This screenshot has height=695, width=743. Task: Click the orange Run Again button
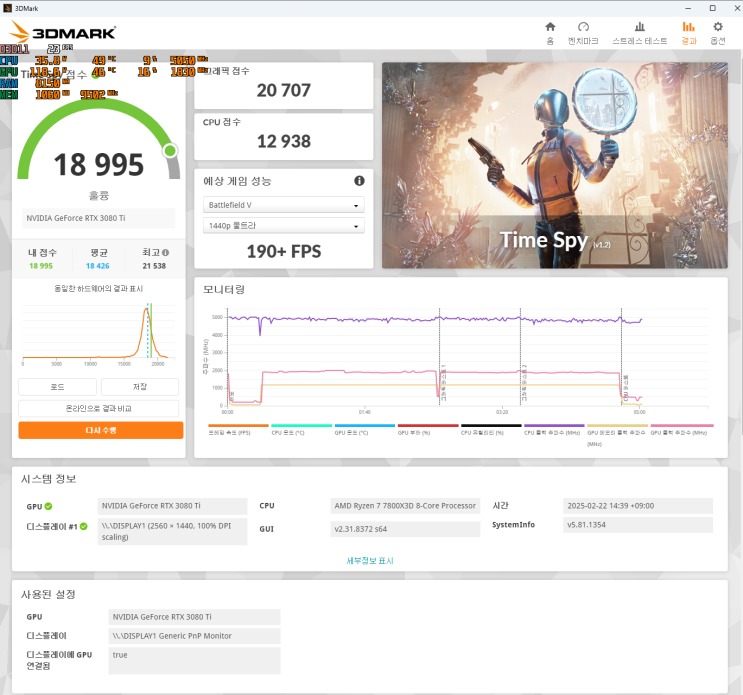tap(101, 430)
